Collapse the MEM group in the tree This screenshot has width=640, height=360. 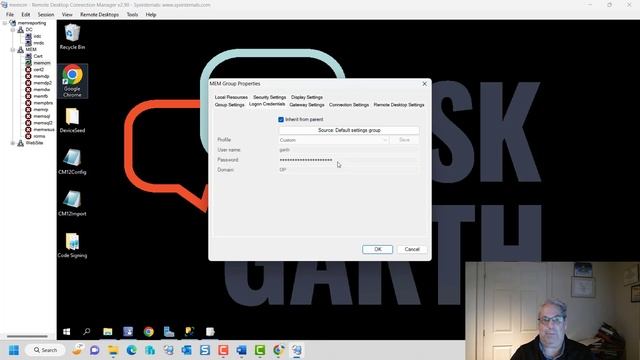tap(13, 50)
